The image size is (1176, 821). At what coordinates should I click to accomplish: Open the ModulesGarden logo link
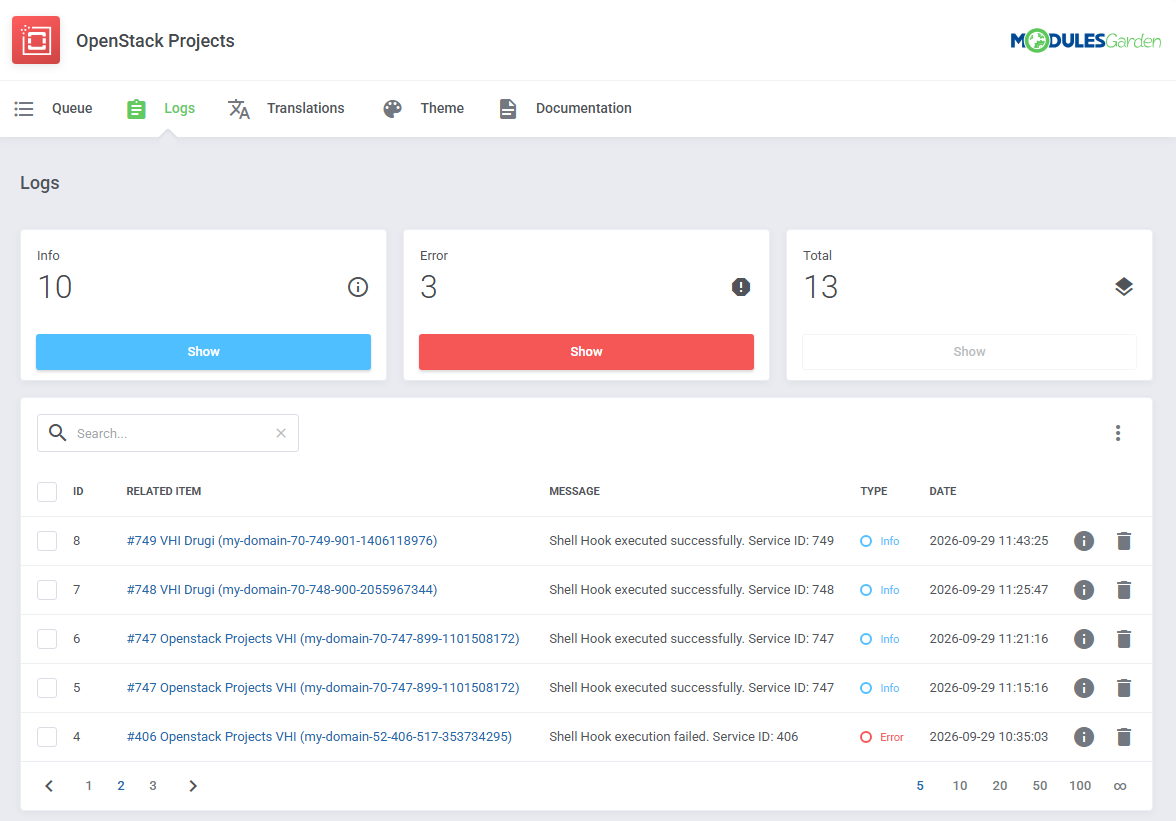tap(1085, 40)
